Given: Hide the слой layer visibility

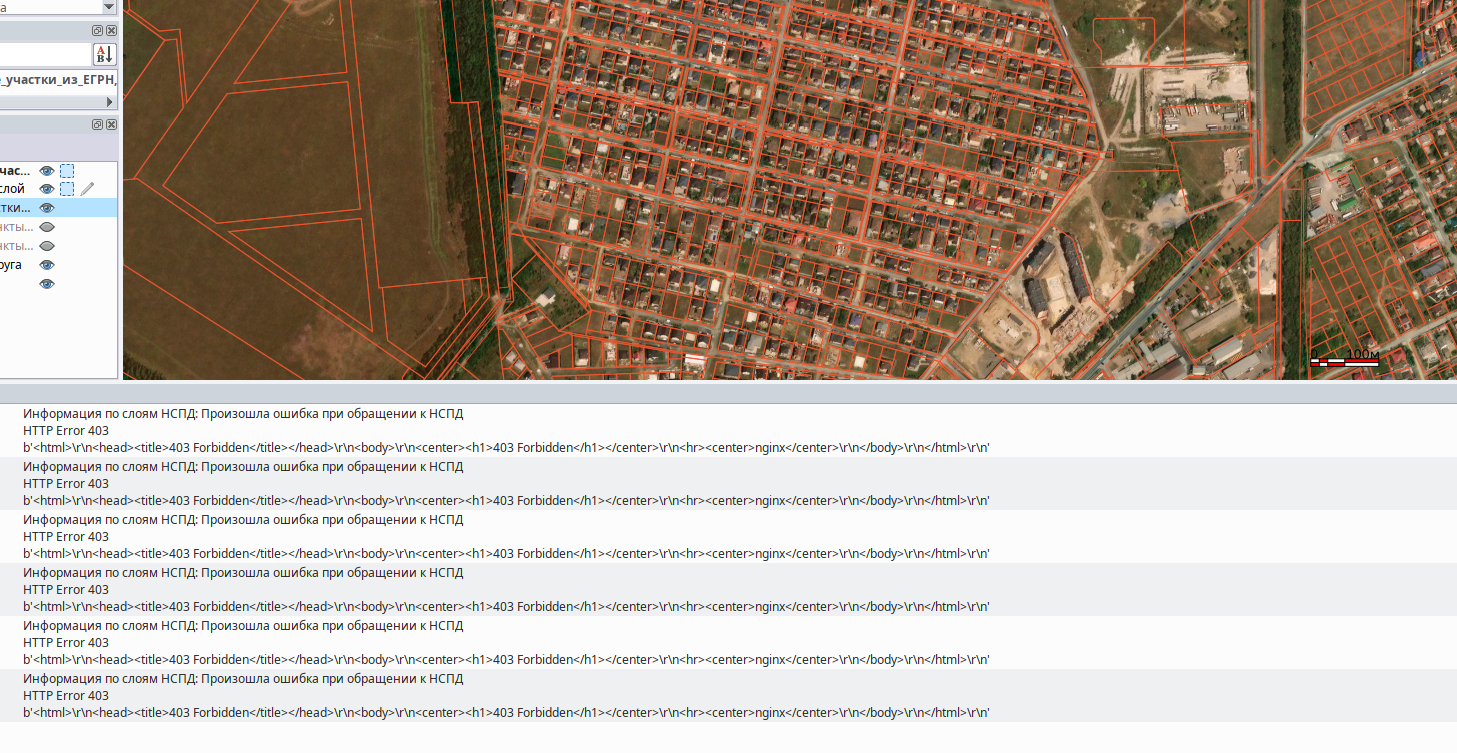Looking at the screenshot, I should (46, 187).
